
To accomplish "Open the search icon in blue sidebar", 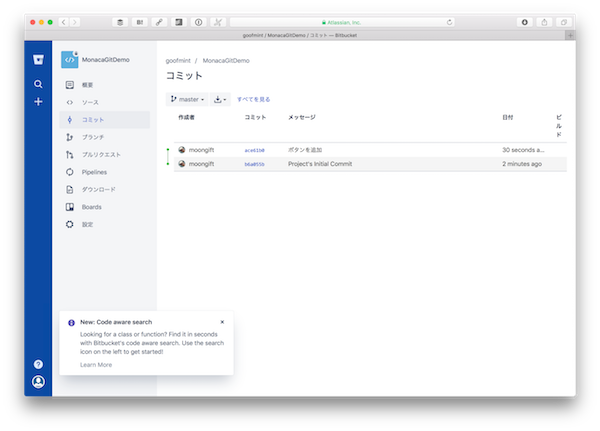I will tap(38, 84).
